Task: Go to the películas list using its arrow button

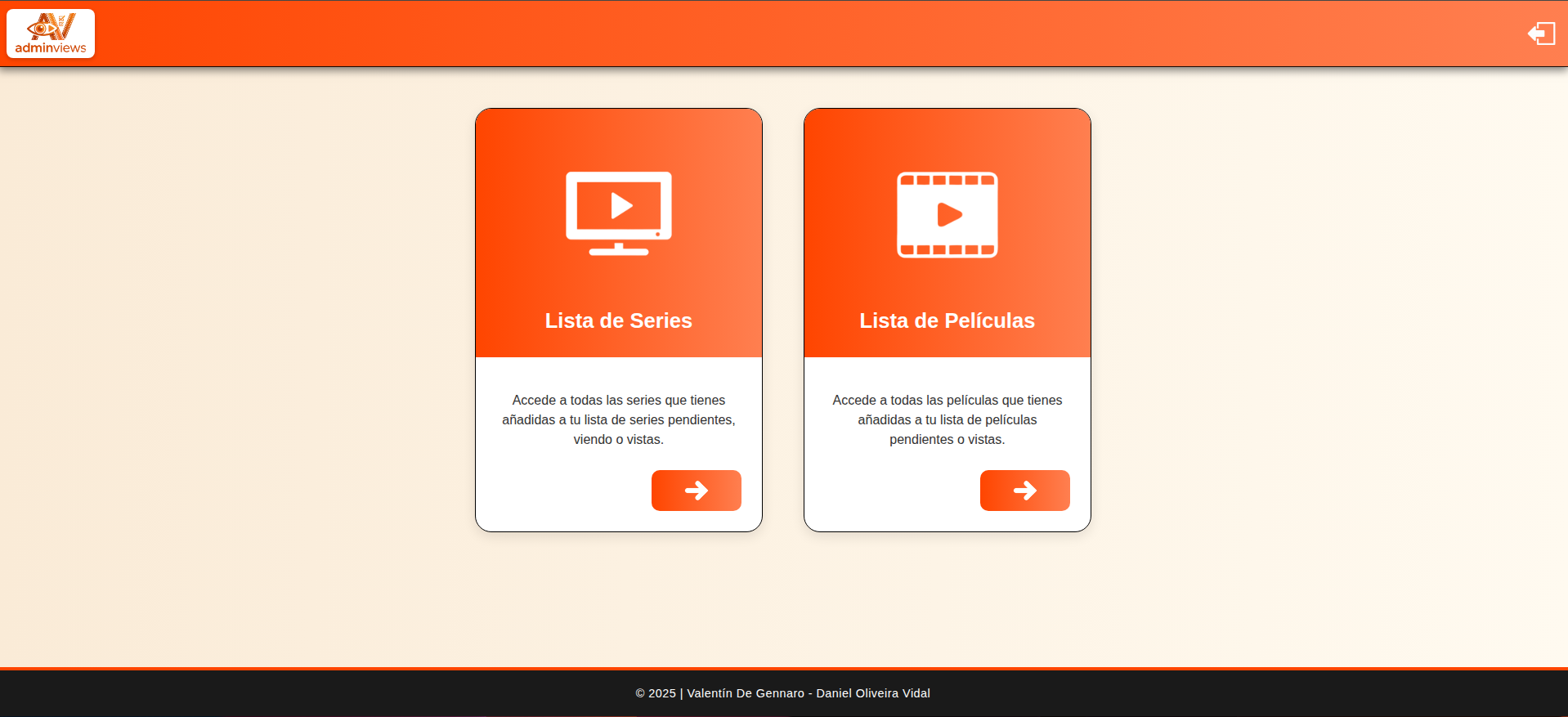Action: point(1024,491)
